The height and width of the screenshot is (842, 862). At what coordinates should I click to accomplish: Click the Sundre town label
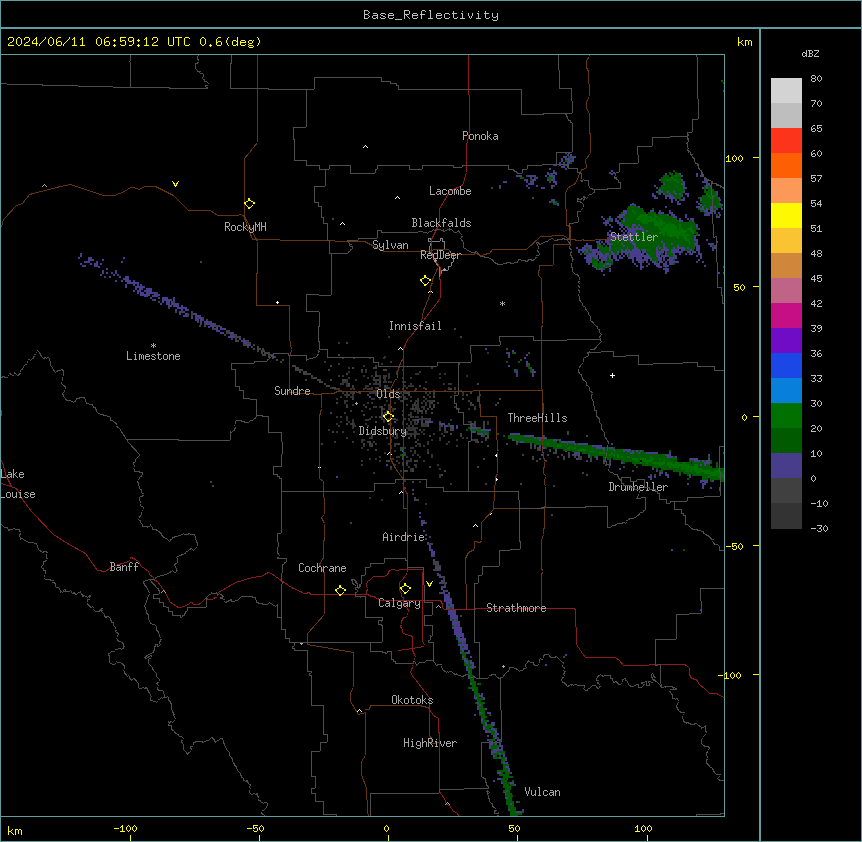click(x=292, y=391)
